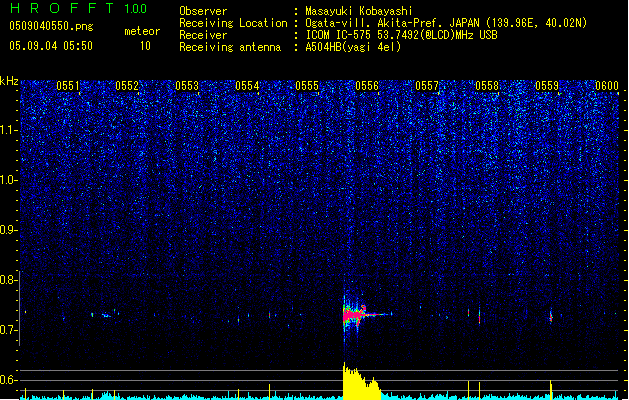Viewport: 629px width, 400px height.
Task: Click the 1.0 kHz axis label
Action: pos(8,180)
